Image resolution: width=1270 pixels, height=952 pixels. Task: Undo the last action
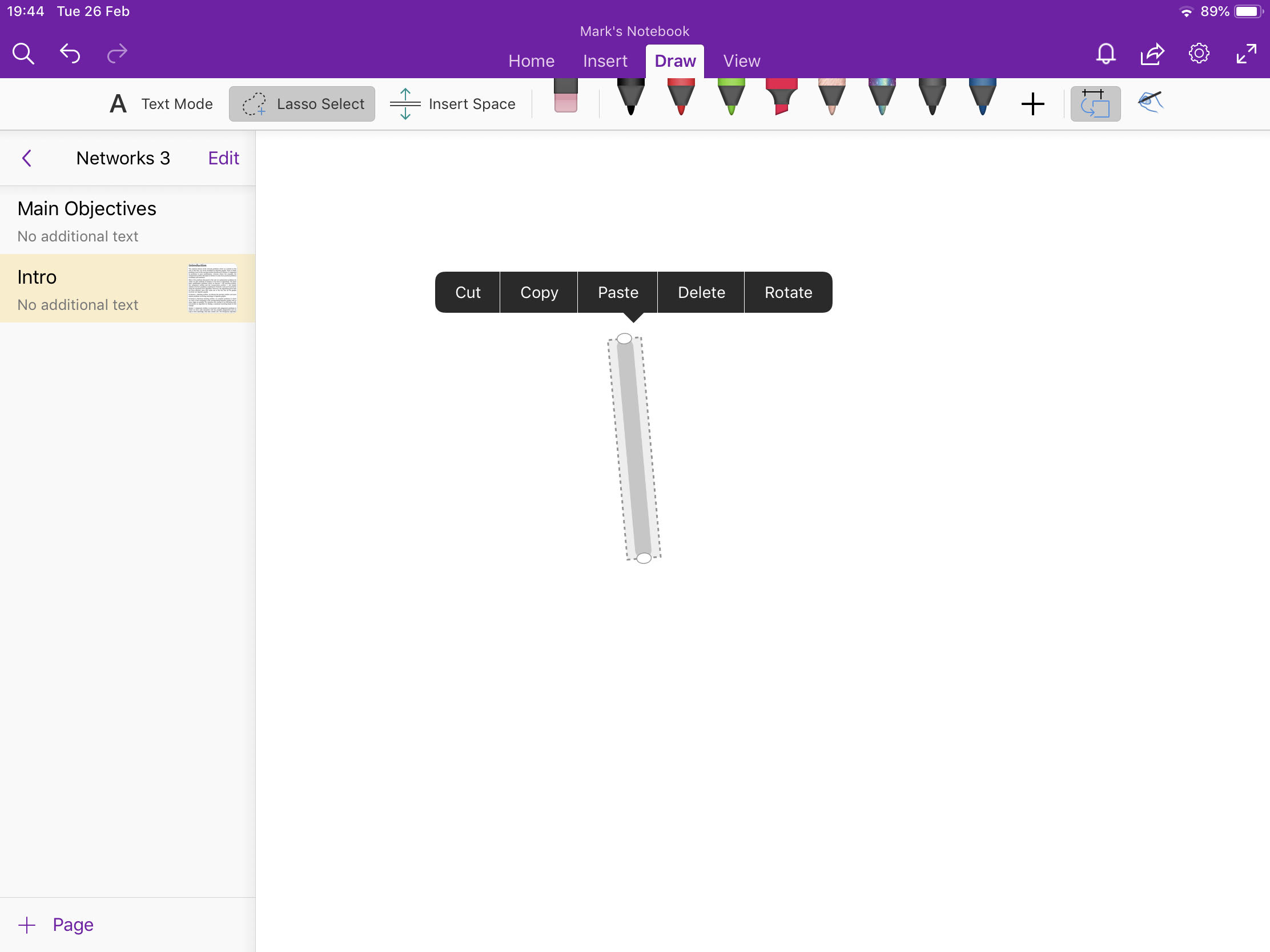[70, 54]
